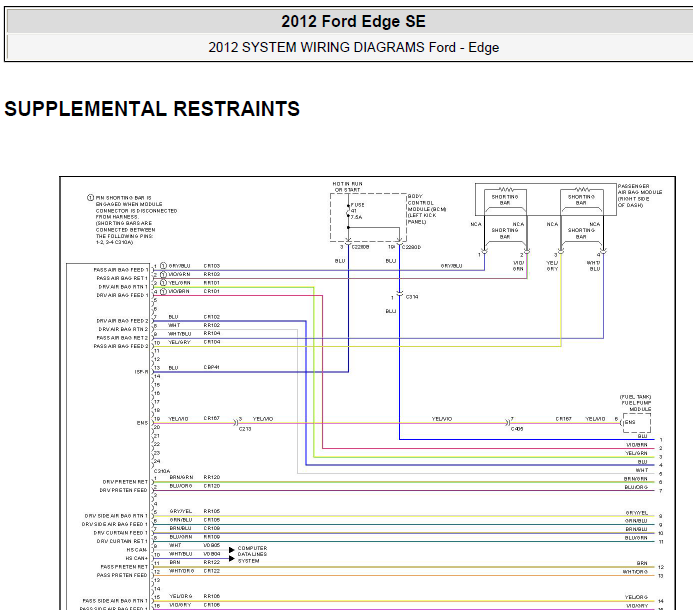Click circuit code 'RR105'
This screenshot has height=610, width=693.
212,511
